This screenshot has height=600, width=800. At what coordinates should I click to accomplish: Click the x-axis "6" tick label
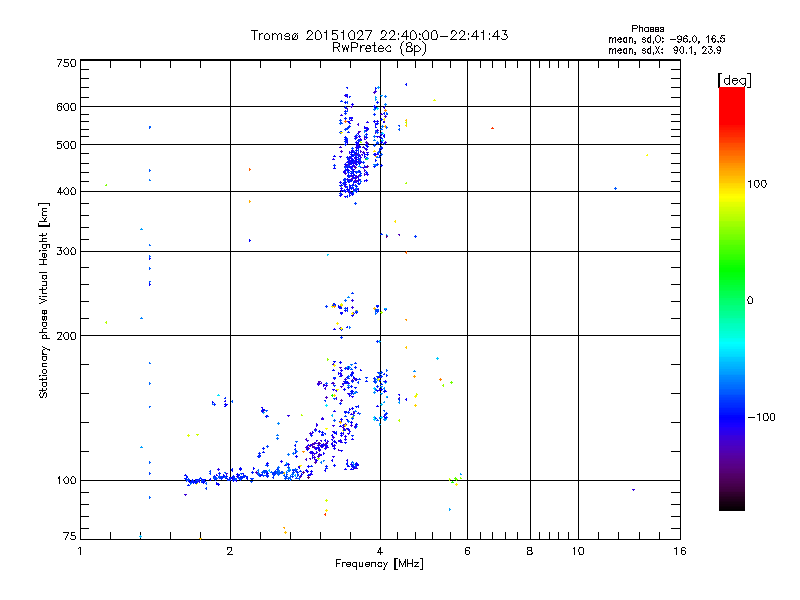point(467,551)
